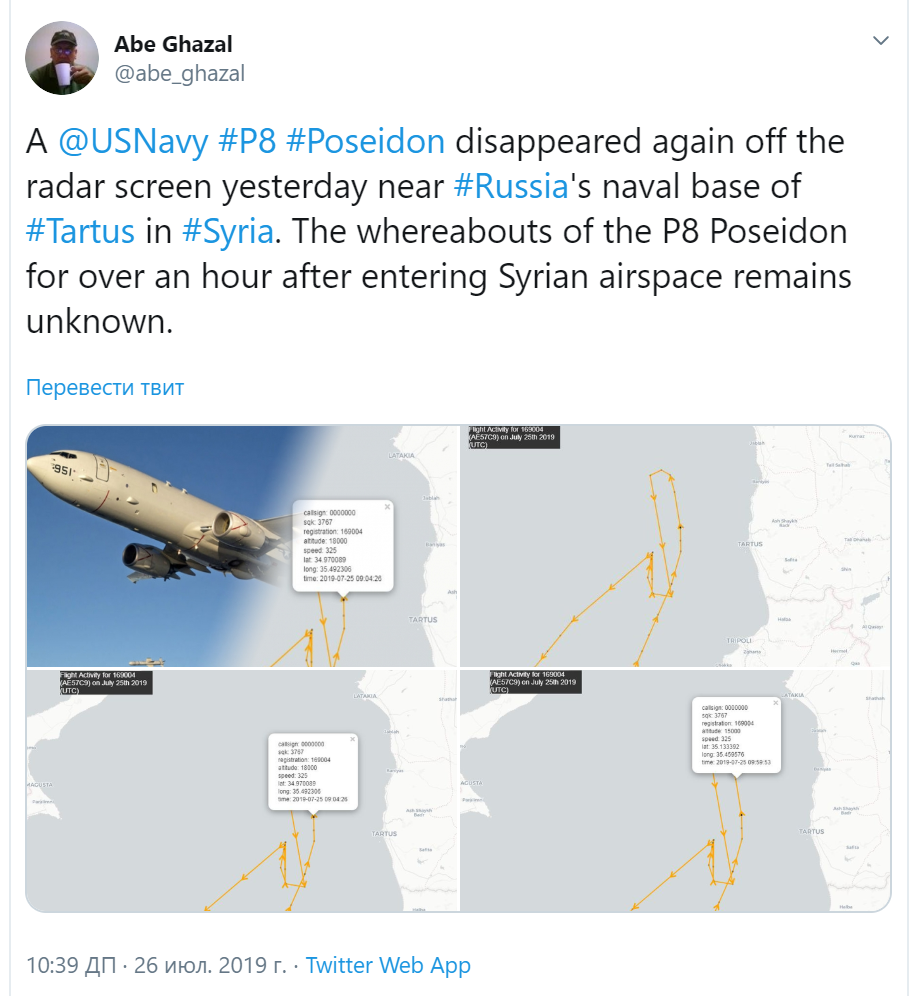Go to the #Syria hashtag

pos(229,231)
